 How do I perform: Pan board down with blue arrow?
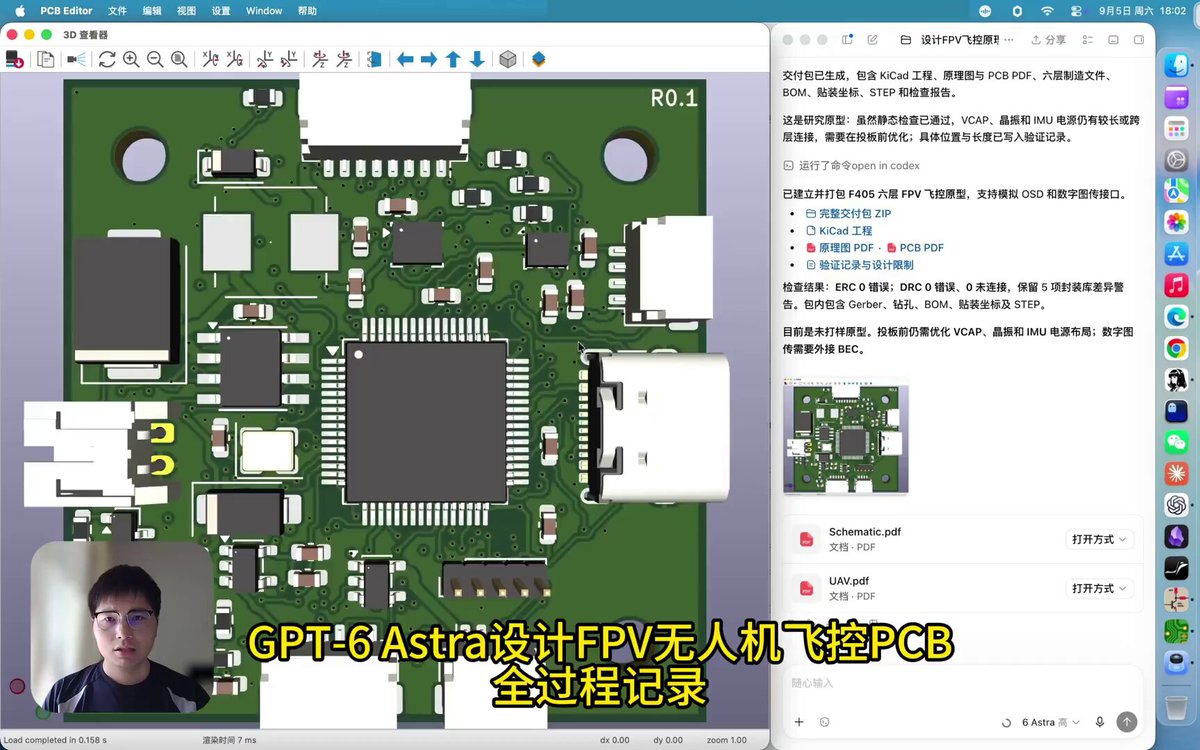[x=477, y=59]
